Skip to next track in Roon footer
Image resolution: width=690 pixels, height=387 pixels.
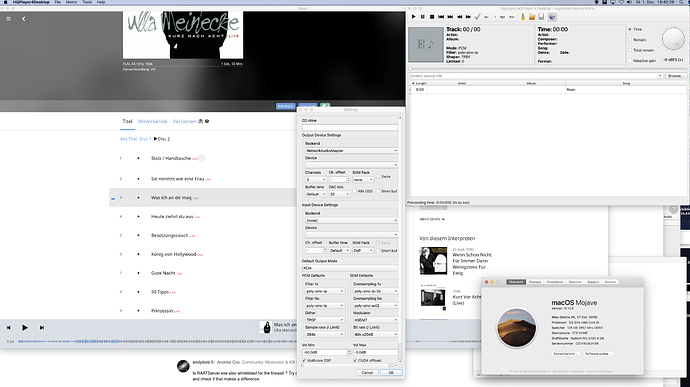click(42, 328)
